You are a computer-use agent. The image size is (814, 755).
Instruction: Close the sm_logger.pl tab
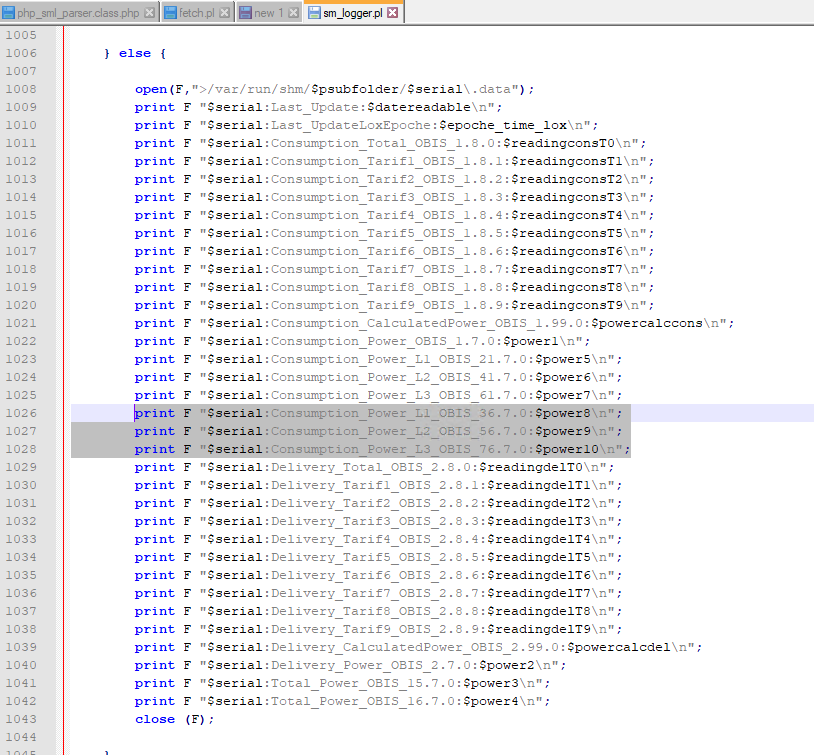click(x=393, y=13)
